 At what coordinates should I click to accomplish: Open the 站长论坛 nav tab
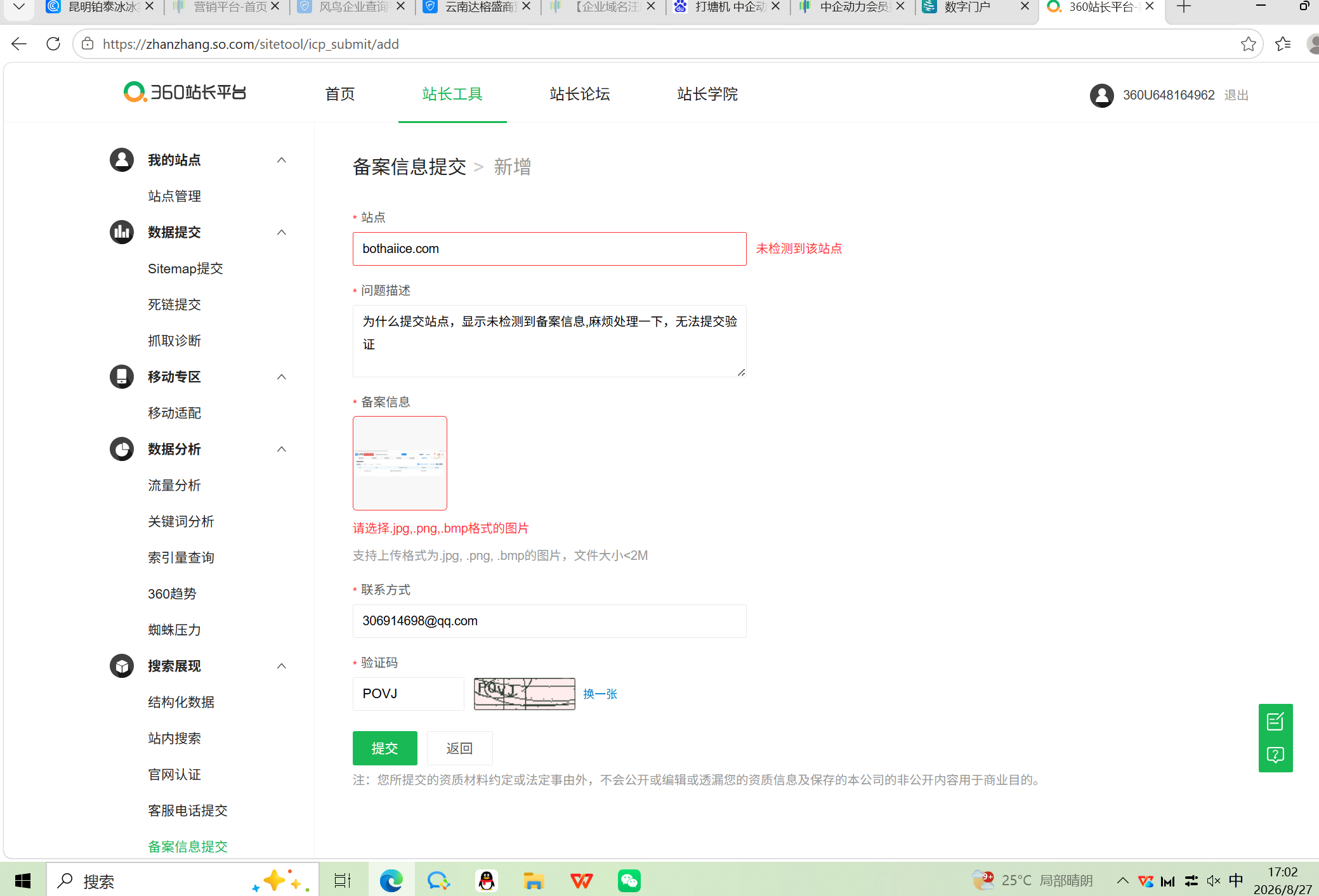pyautogui.click(x=580, y=94)
